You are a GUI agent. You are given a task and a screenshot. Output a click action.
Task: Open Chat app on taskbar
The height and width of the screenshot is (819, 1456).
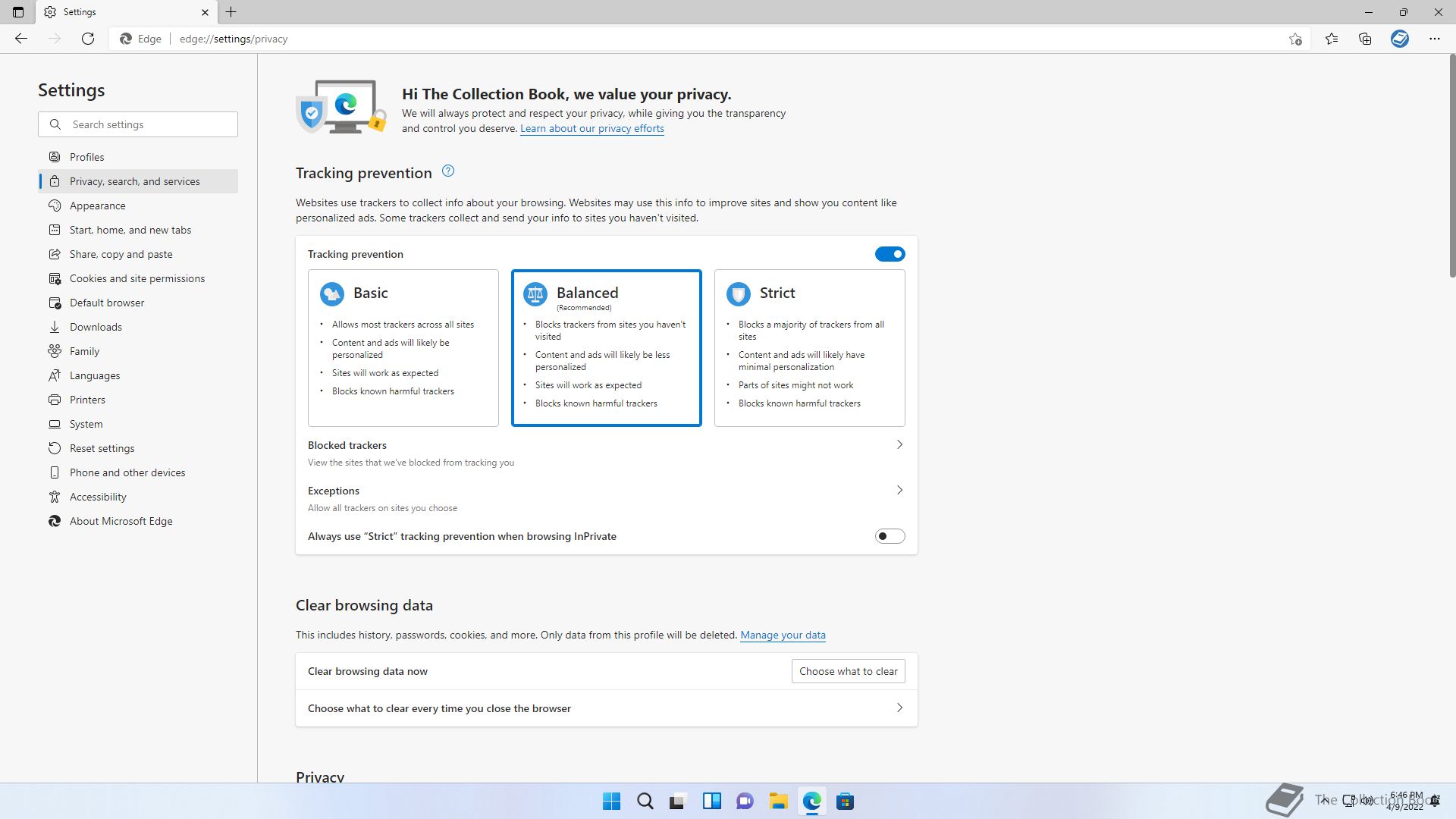coord(745,802)
